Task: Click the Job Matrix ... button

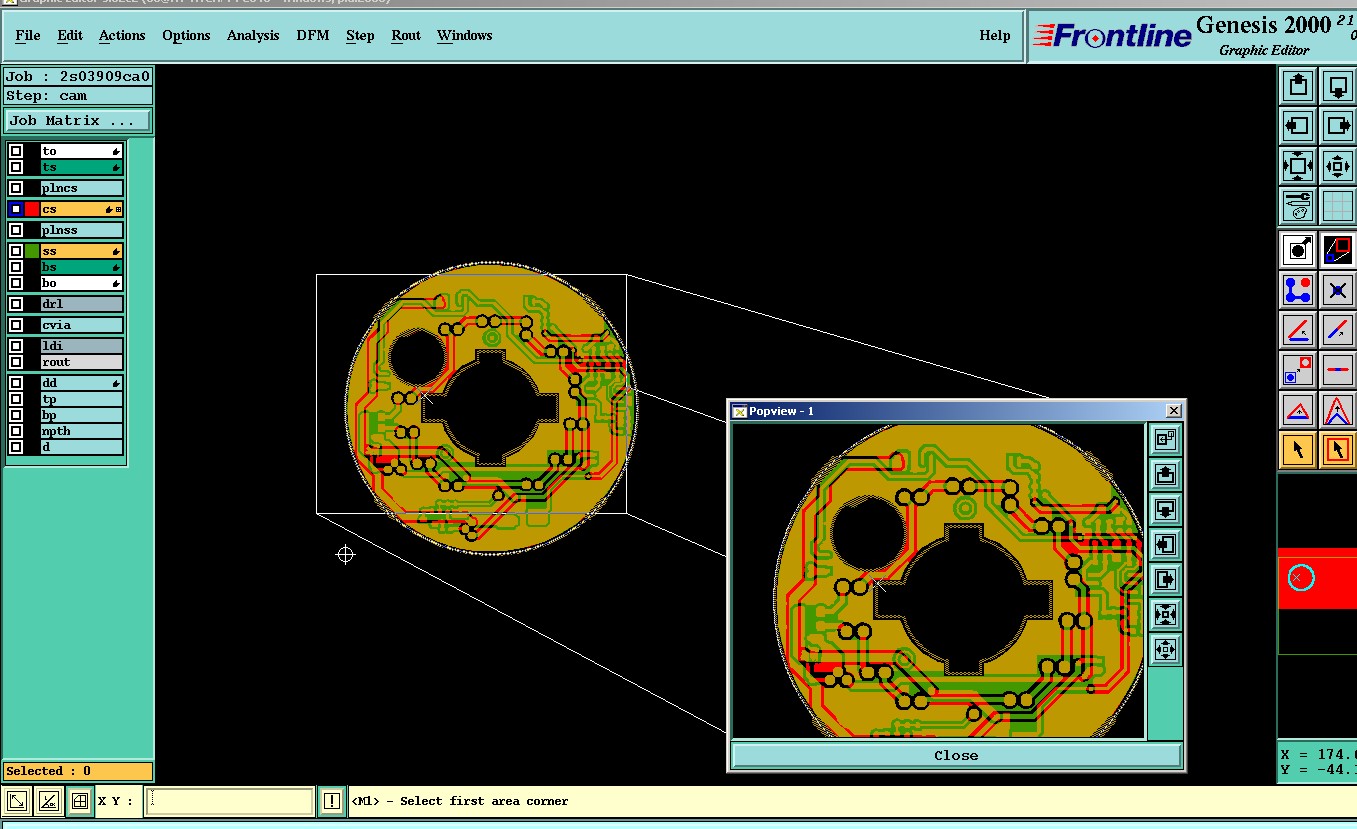Action: (78, 120)
